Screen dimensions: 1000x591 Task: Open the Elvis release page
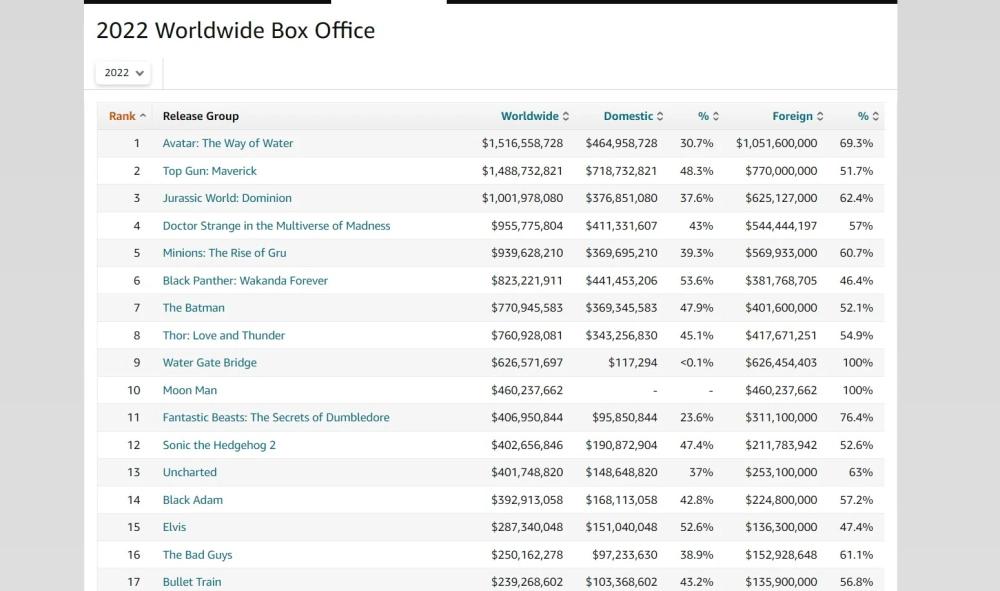[174, 527]
